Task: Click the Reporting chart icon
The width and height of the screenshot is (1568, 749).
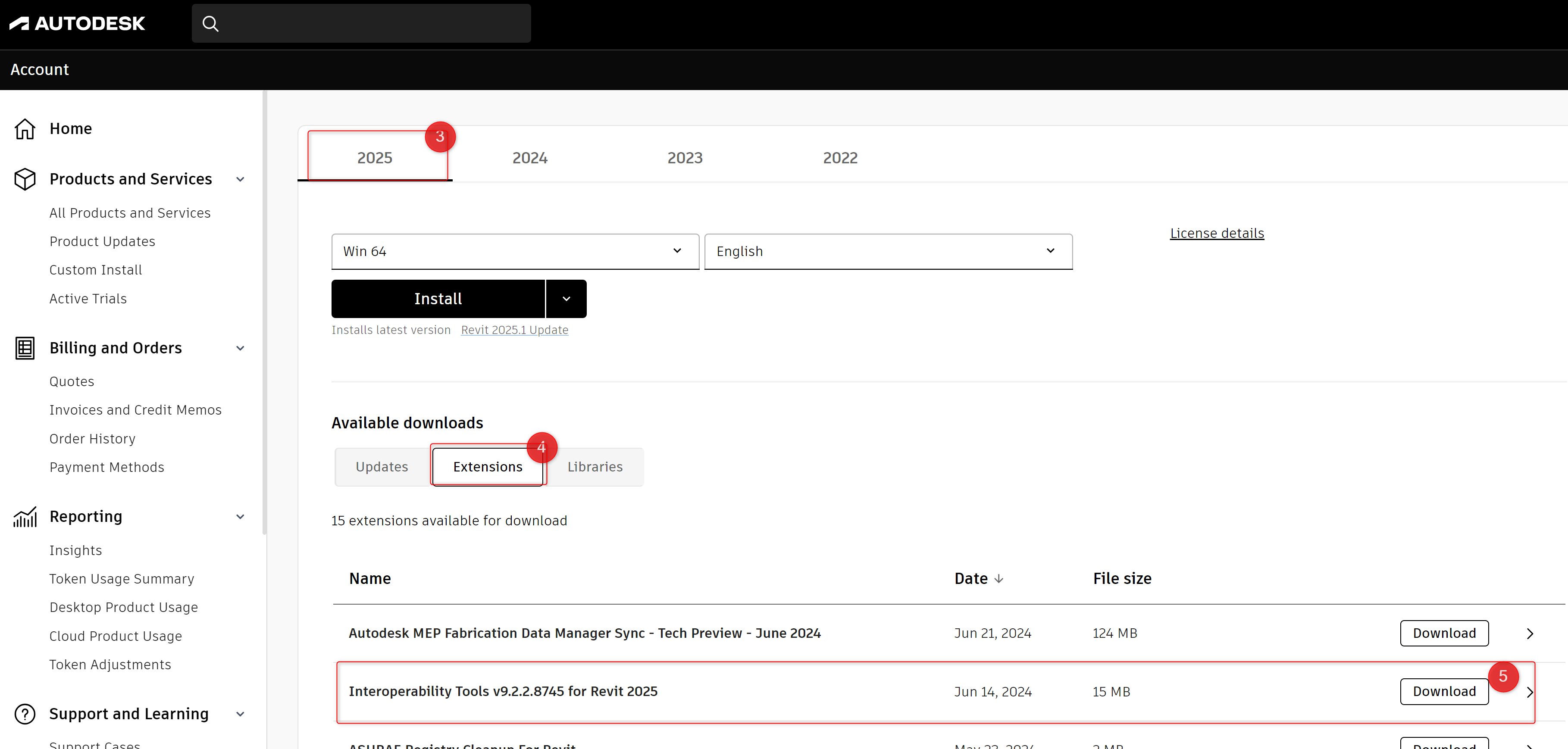Action: click(25, 517)
